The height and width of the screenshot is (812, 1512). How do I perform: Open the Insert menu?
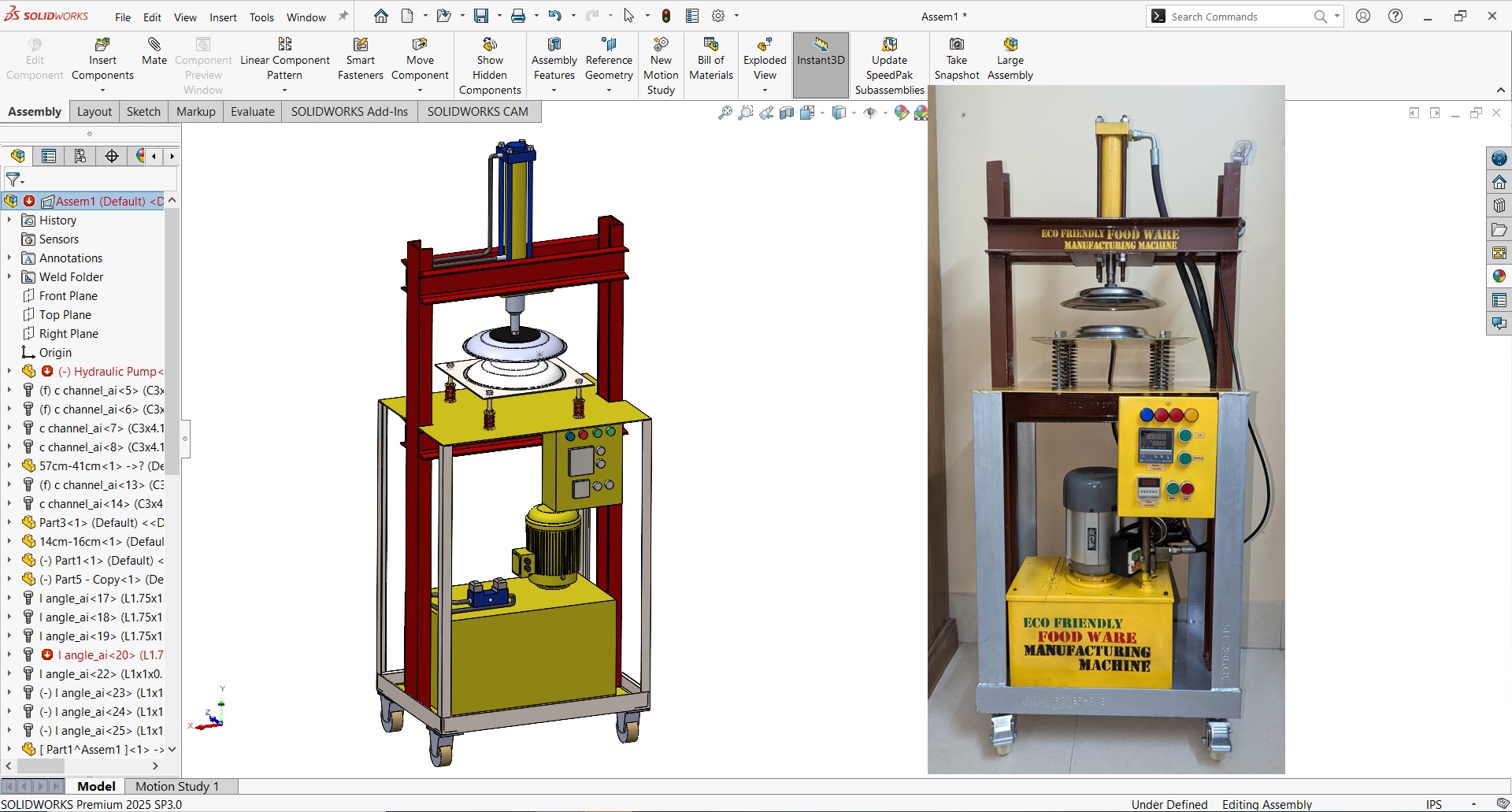click(x=223, y=17)
